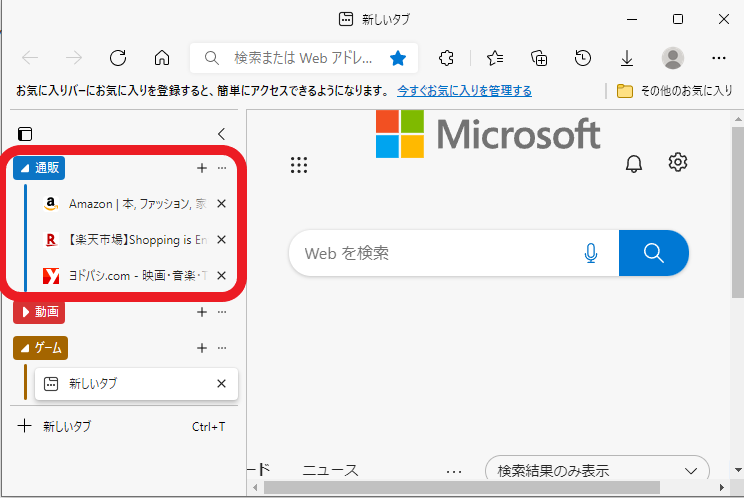The height and width of the screenshot is (498, 744).
Task: Add a new tab to the 通販 group
Action: (x=202, y=168)
